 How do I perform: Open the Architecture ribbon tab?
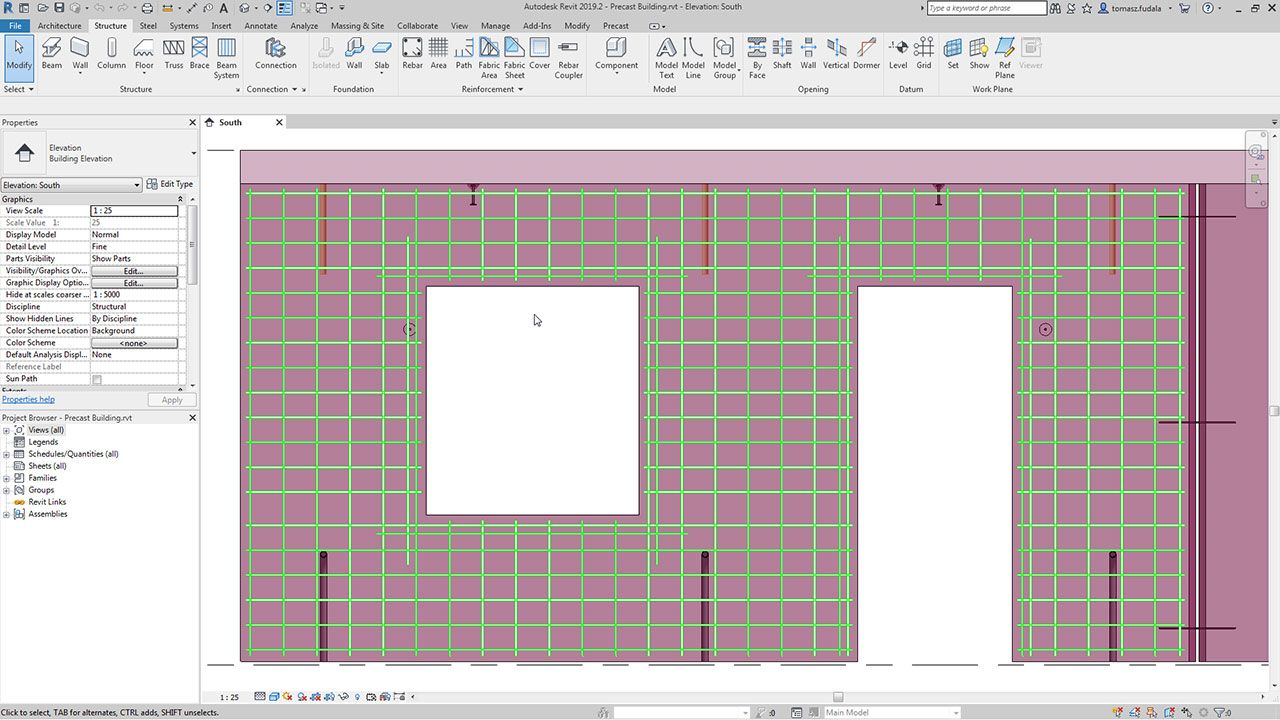[59, 26]
